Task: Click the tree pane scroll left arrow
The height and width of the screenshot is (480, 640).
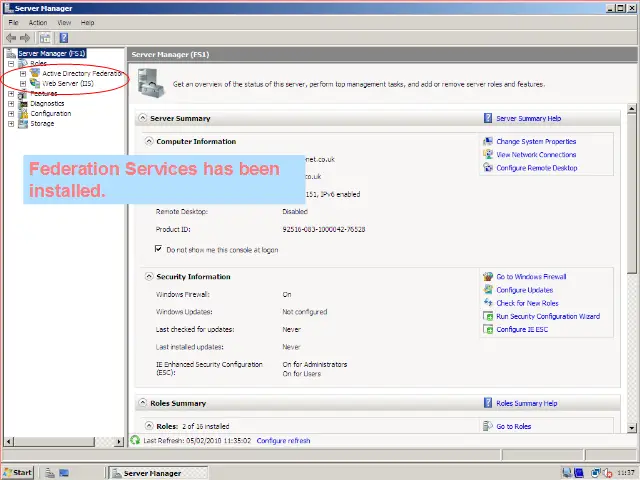Action: pyautogui.click(x=9, y=441)
